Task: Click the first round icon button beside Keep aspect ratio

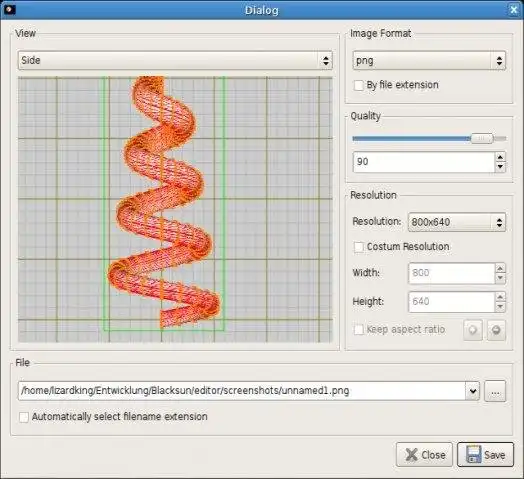Action: pyautogui.click(x=473, y=330)
